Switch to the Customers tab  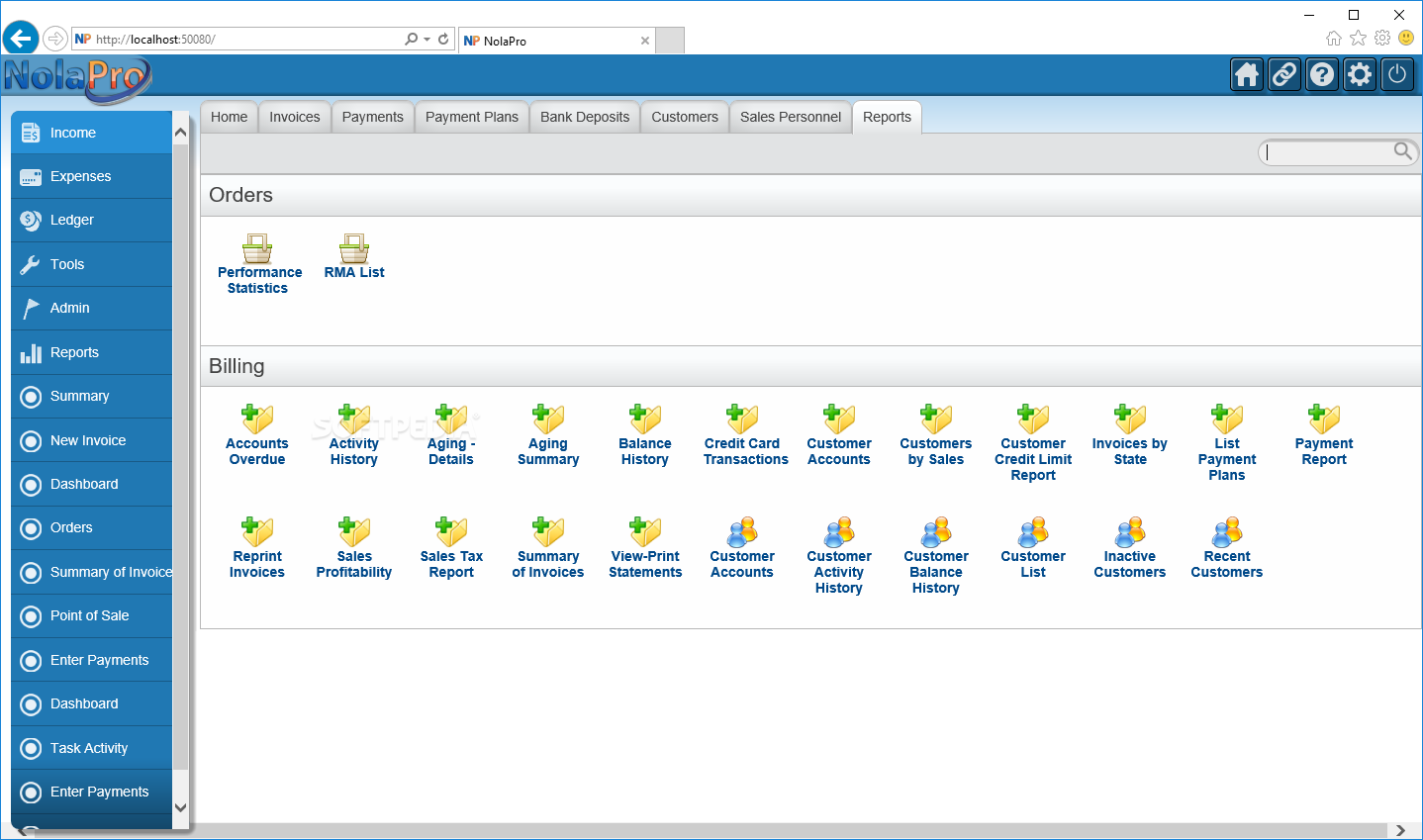tap(685, 117)
